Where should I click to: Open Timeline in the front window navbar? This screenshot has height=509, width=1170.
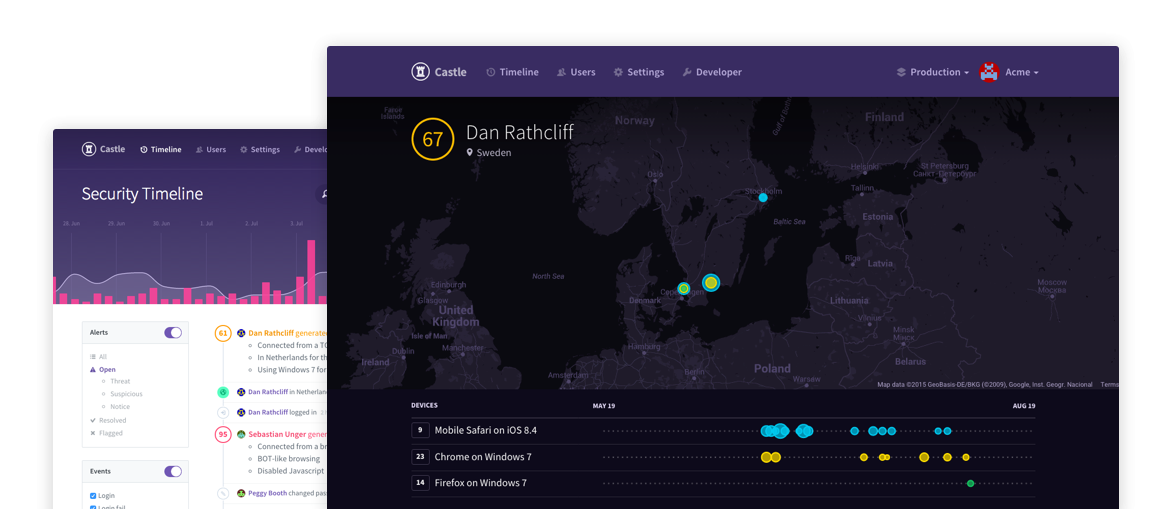pos(512,72)
